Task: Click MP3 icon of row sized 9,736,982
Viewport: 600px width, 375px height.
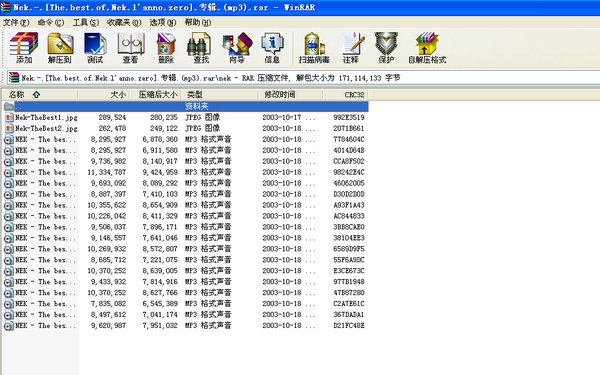Action: 8,161
